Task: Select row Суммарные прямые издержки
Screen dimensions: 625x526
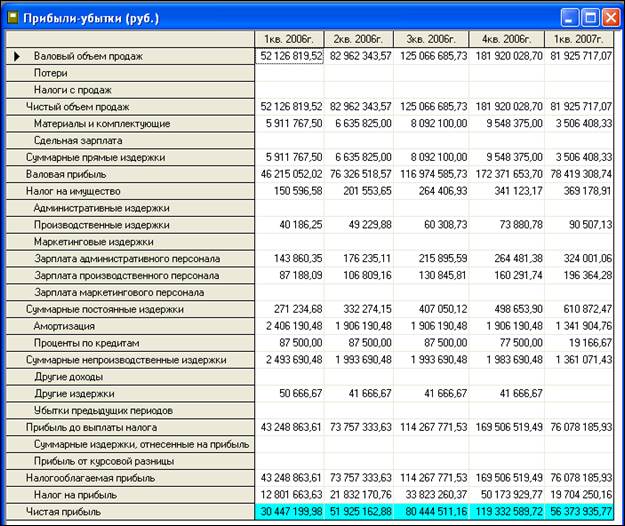Action: point(130,157)
